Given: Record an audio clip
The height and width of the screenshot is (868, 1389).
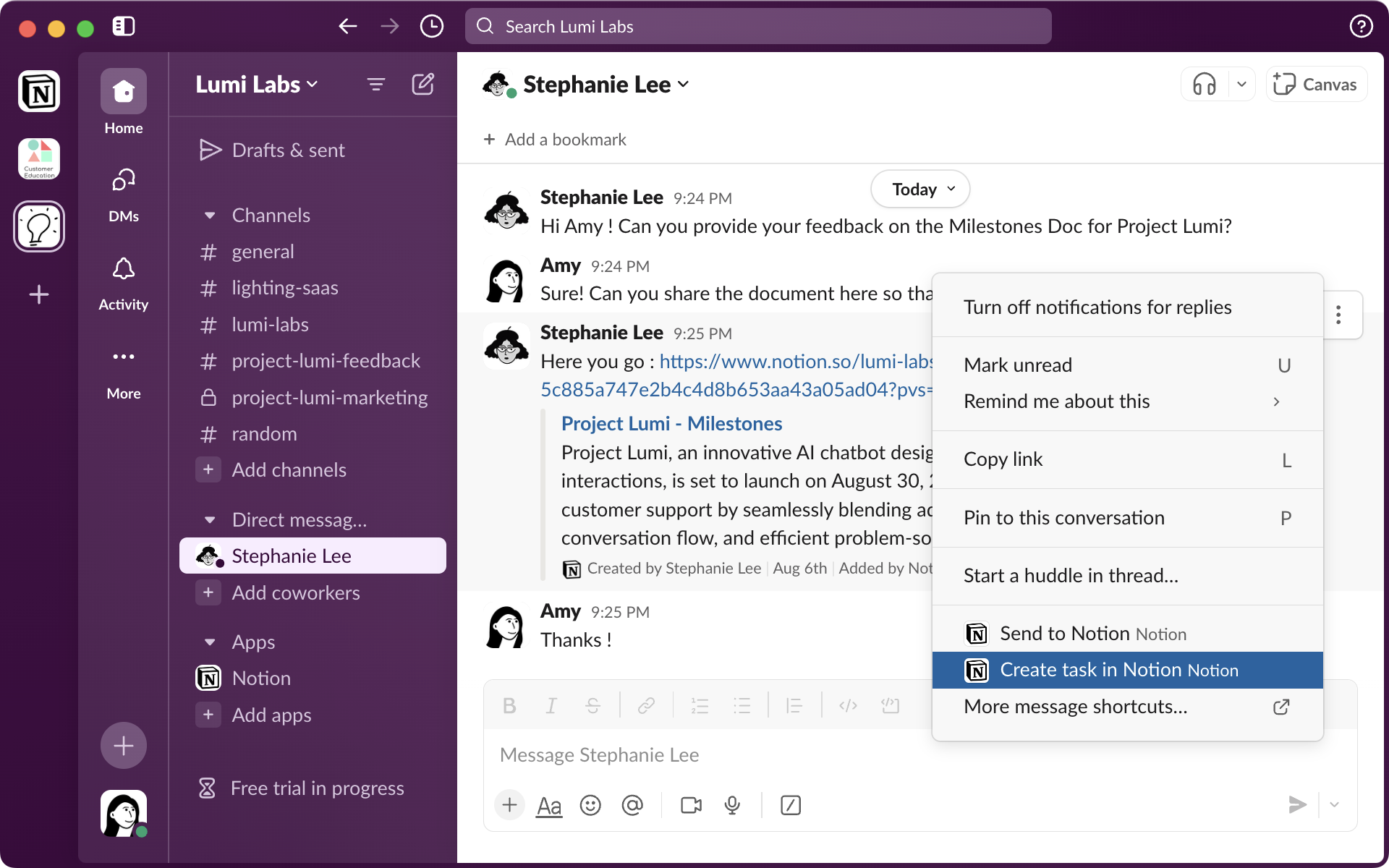Looking at the screenshot, I should point(732,805).
